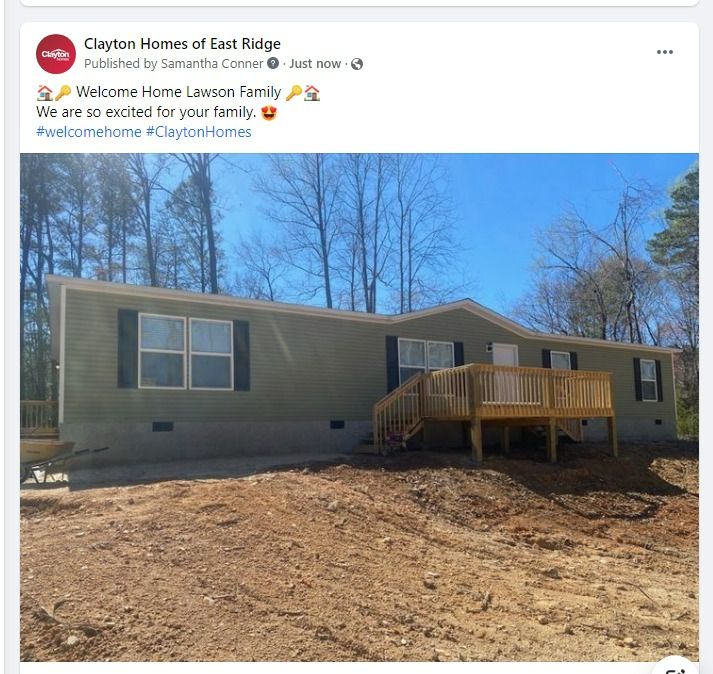The image size is (713, 674).
Task: Open the post options three-dot menu
Action: tap(664, 52)
